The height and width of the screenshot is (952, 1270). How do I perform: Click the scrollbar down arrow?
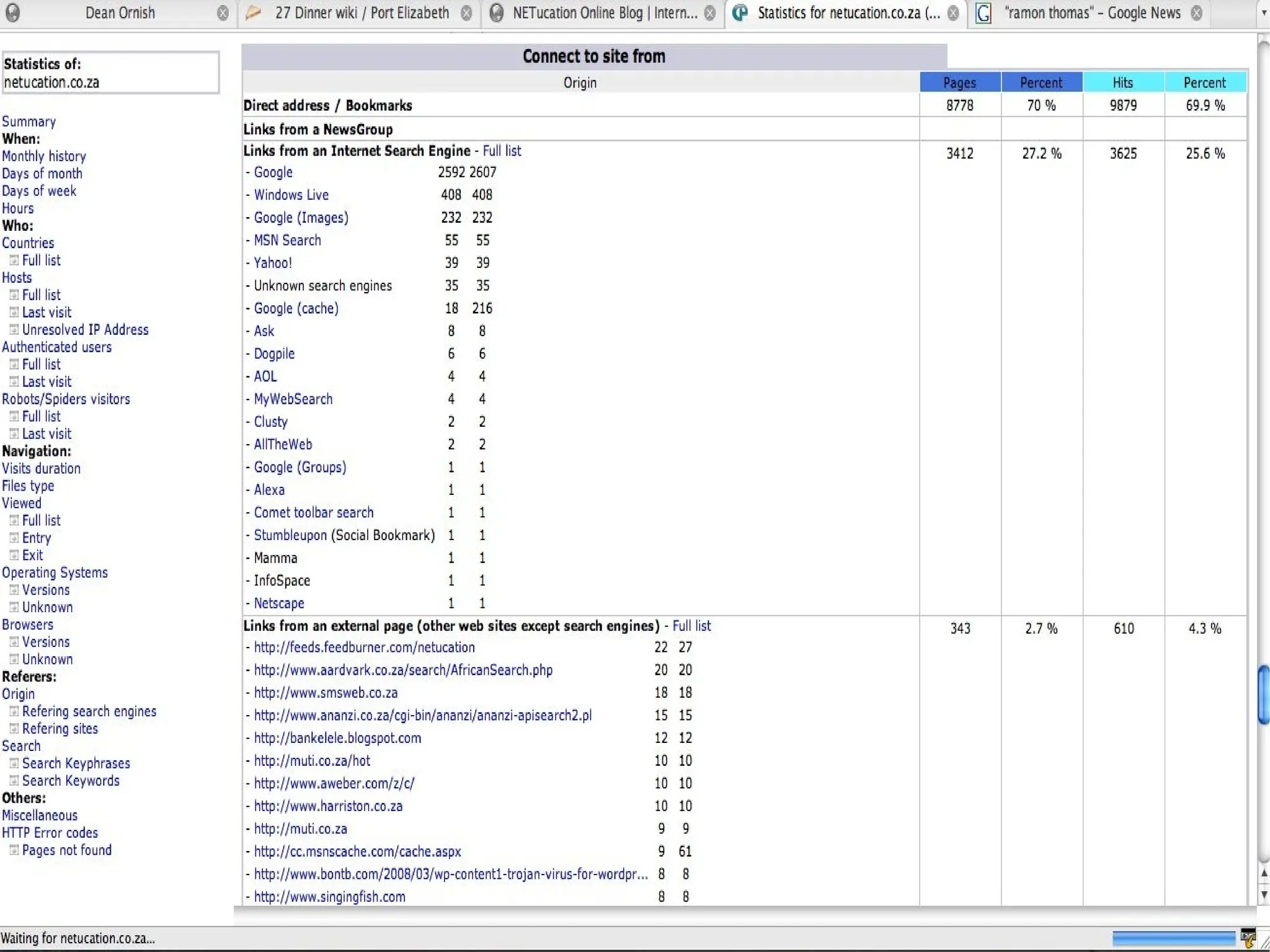click(1263, 895)
